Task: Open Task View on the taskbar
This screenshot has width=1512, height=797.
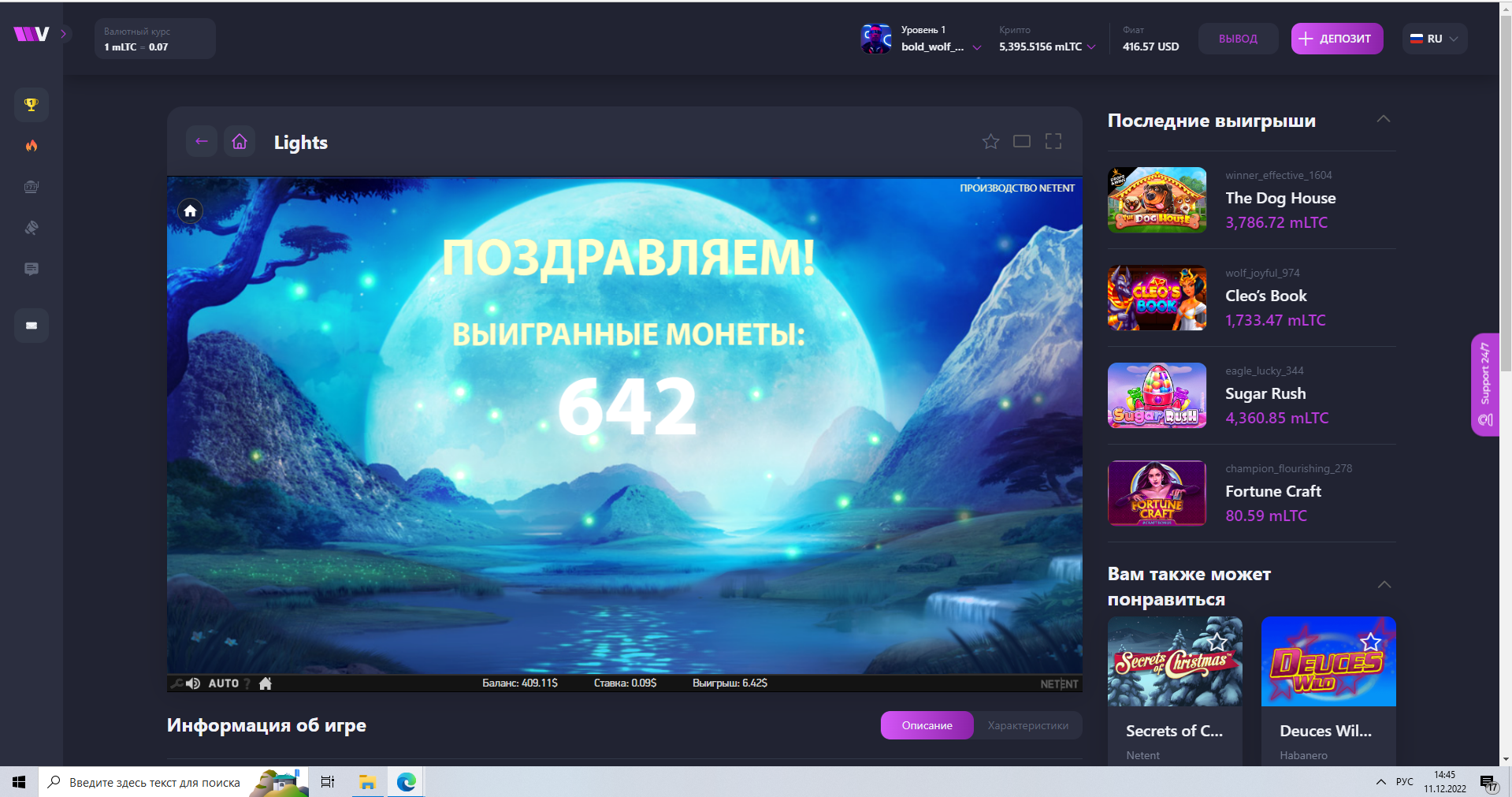Action: [328, 782]
